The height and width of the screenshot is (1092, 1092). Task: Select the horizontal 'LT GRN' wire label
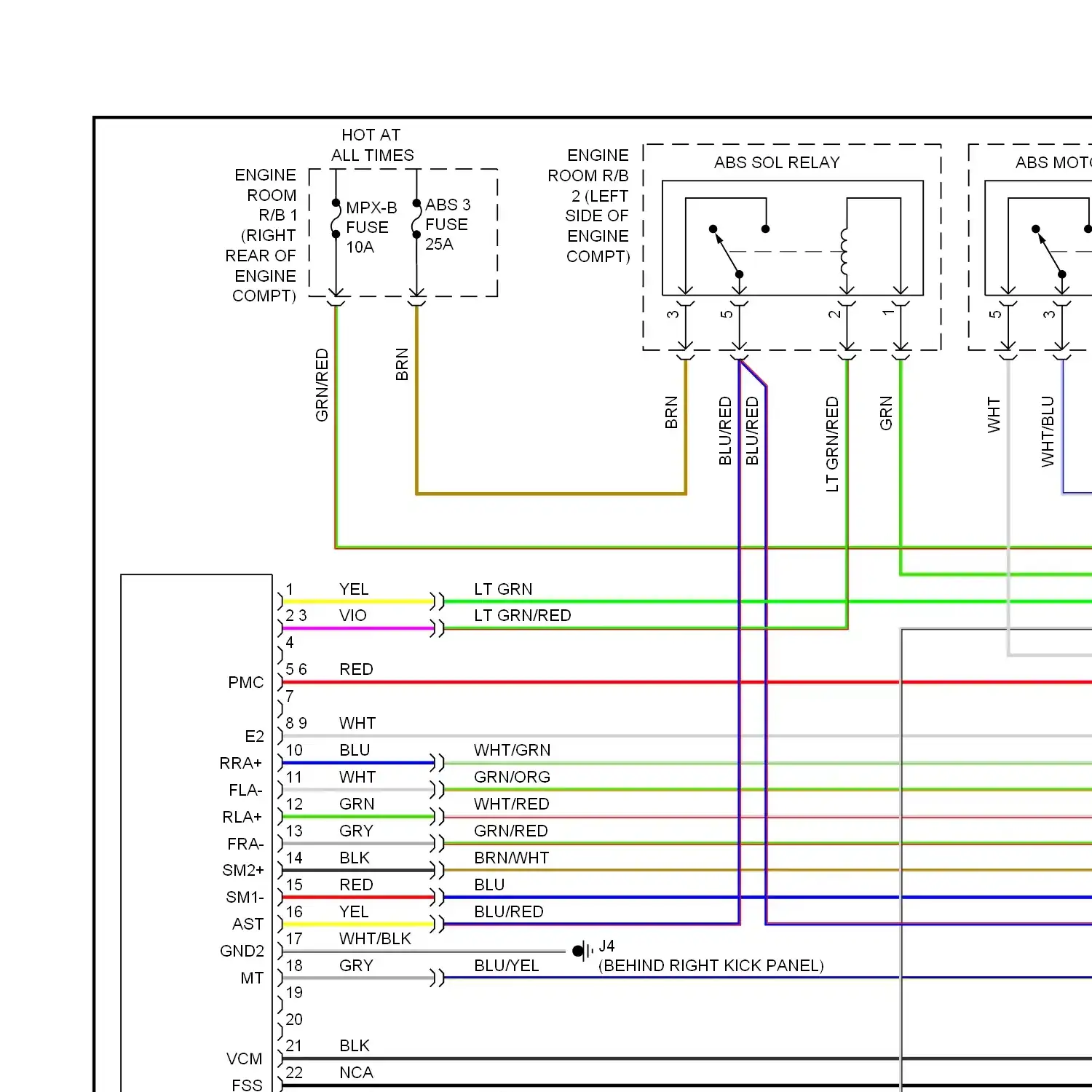click(x=503, y=589)
